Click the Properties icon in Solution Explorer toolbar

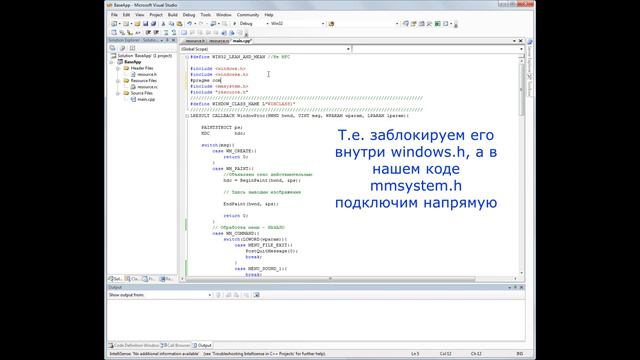[x=113, y=48]
